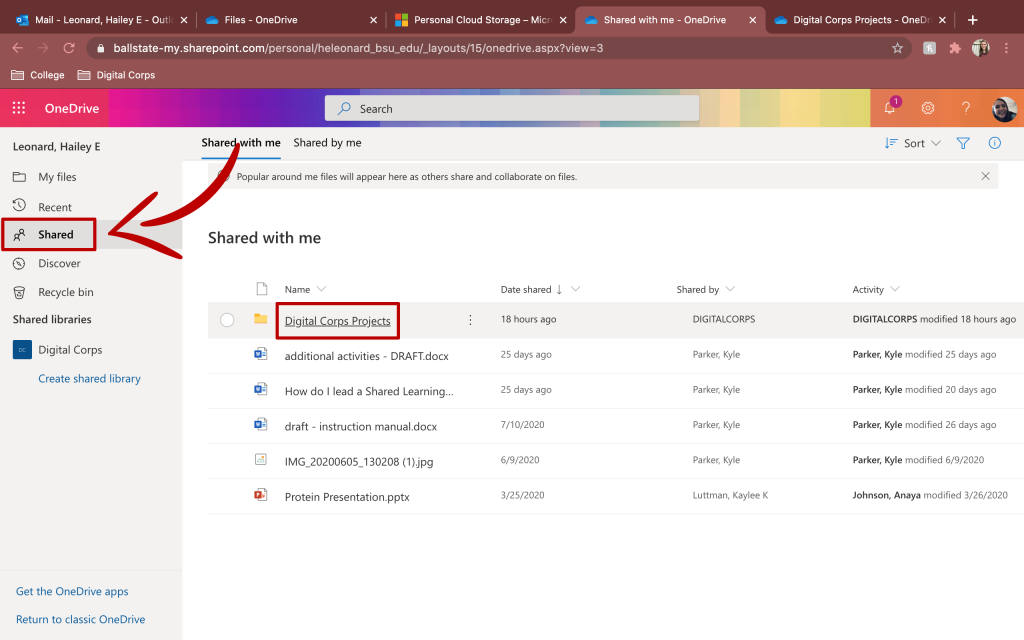This screenshot has width=1024, height=640.
Task: Open the filter funnel icon
Action: [x=963, y=143]
